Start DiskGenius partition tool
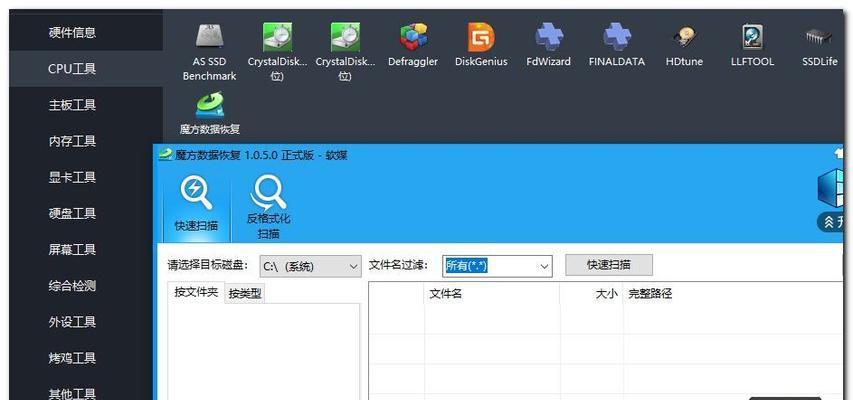853x400 pixels. 481,46
